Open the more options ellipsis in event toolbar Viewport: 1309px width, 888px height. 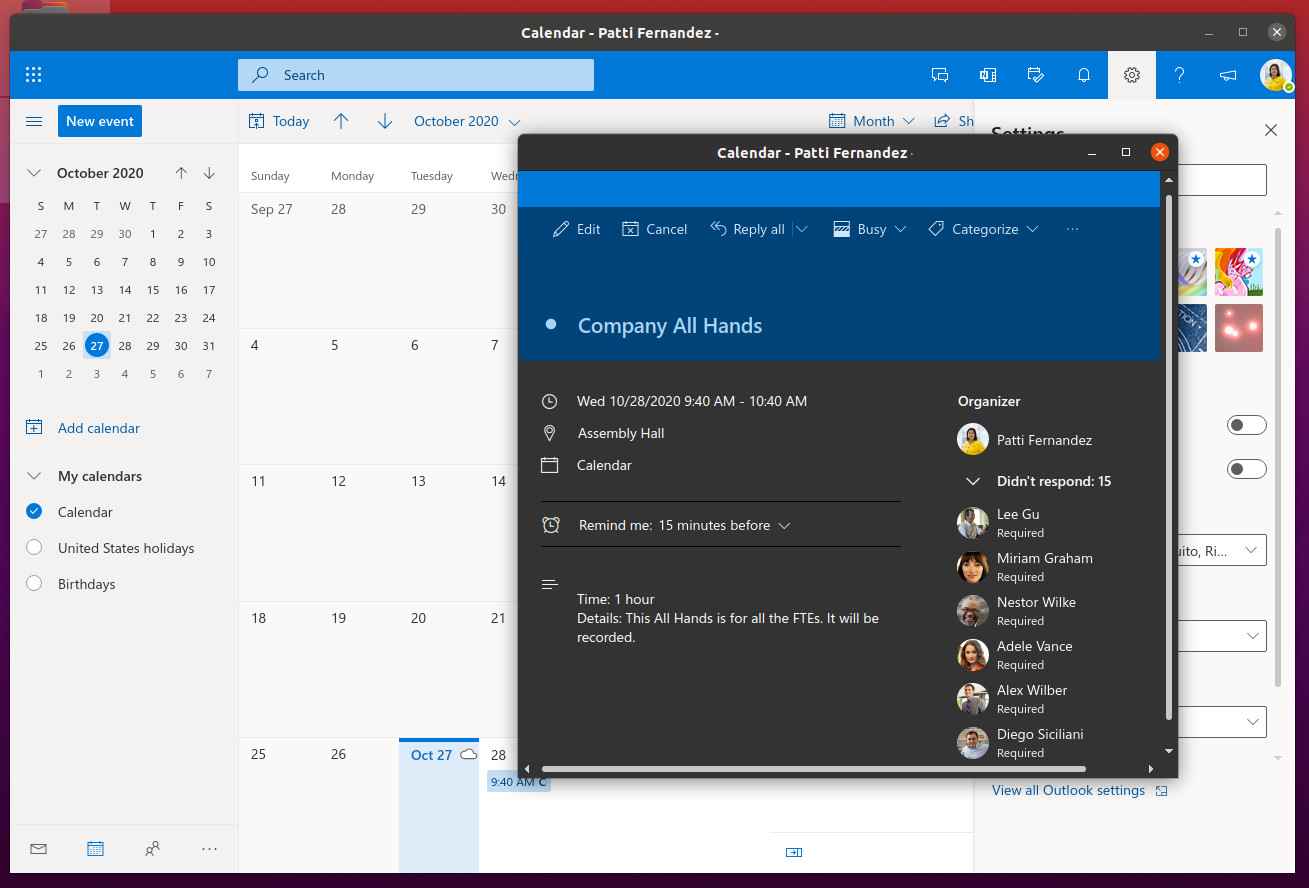(1073, 229)
